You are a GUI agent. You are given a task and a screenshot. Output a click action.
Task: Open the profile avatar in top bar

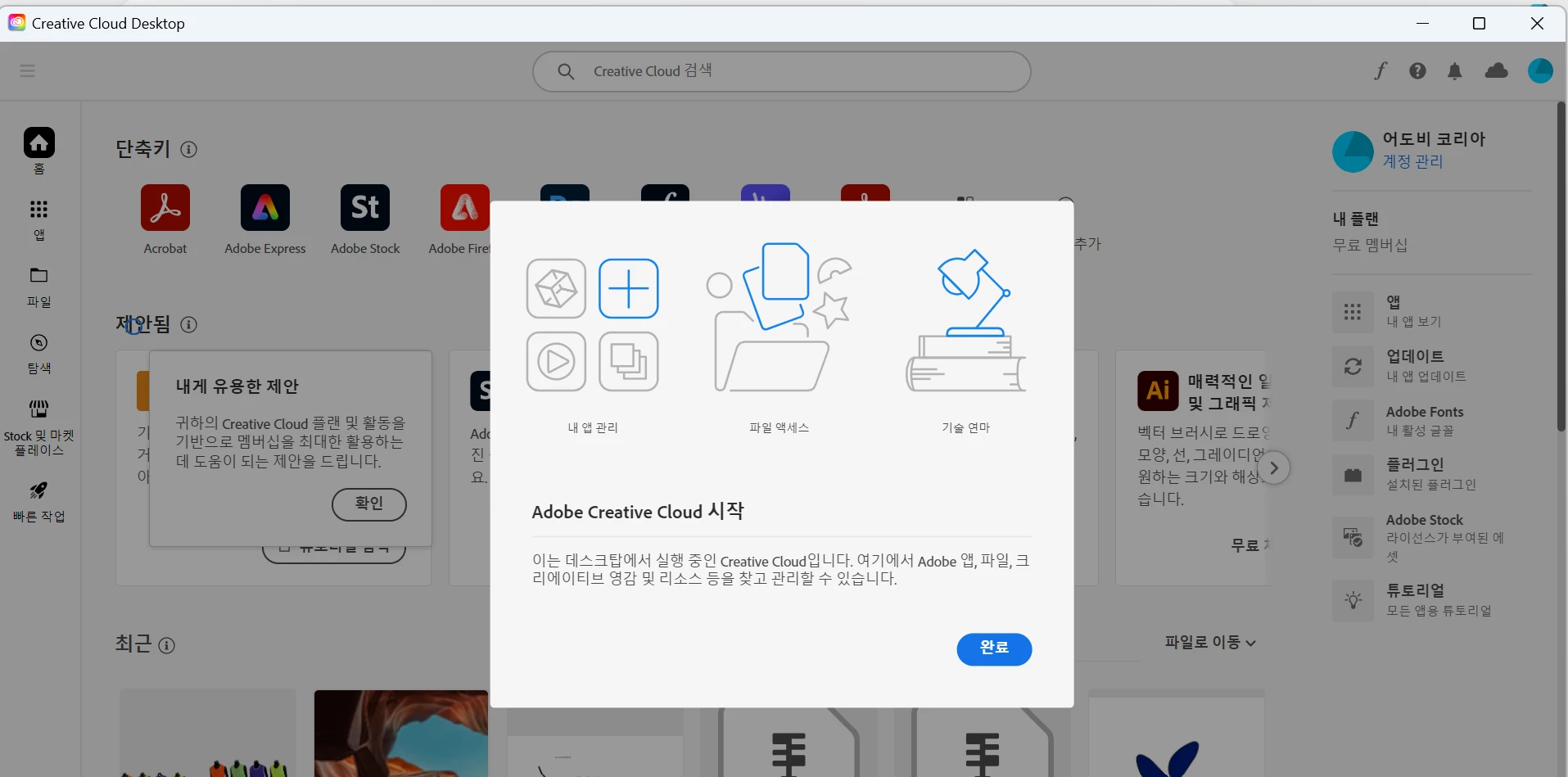click(1540, 70)
